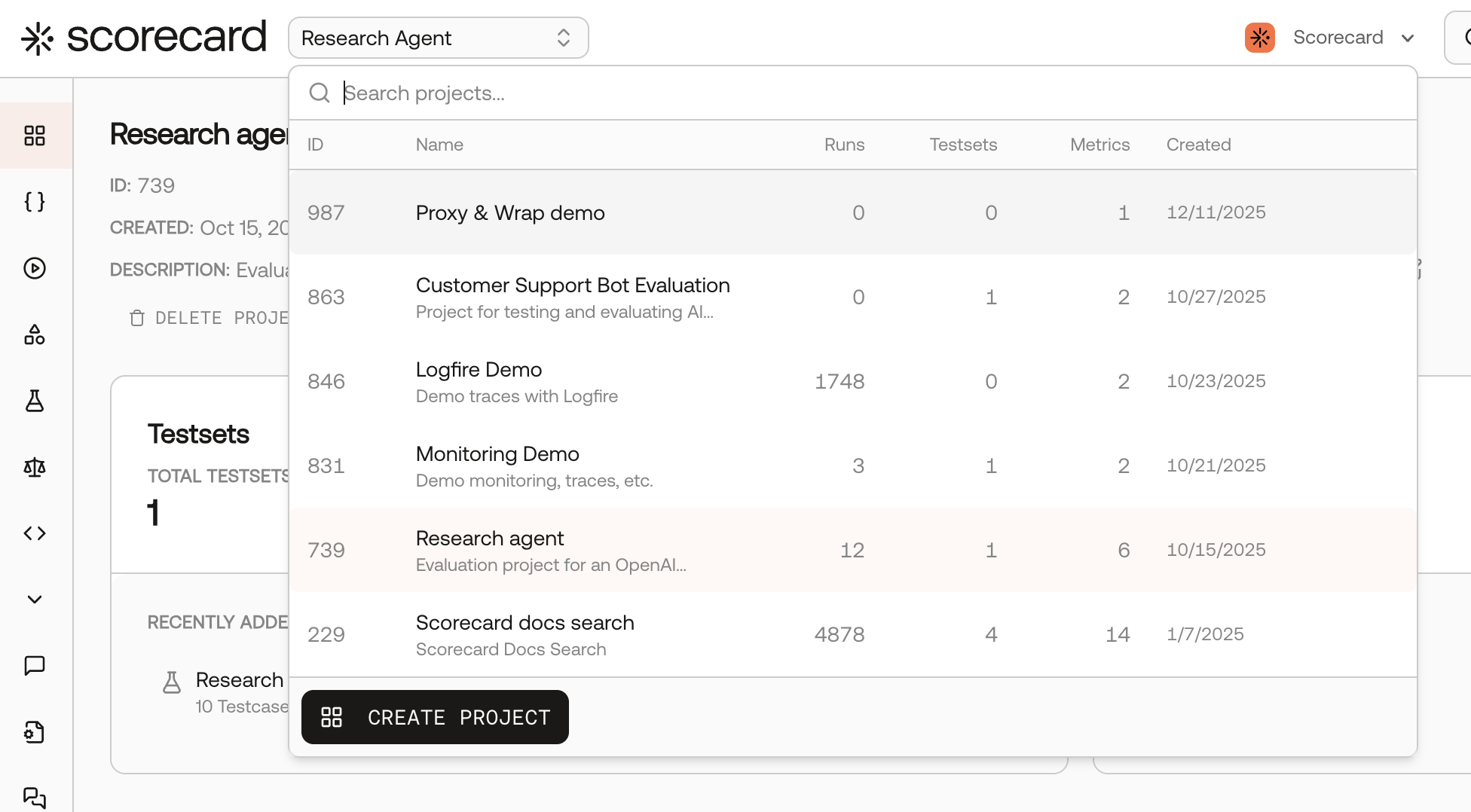This screenshot has width=1471, height=812.
Task: Click the 1/7/2025 created date
Action: (x=1205, y=634)
